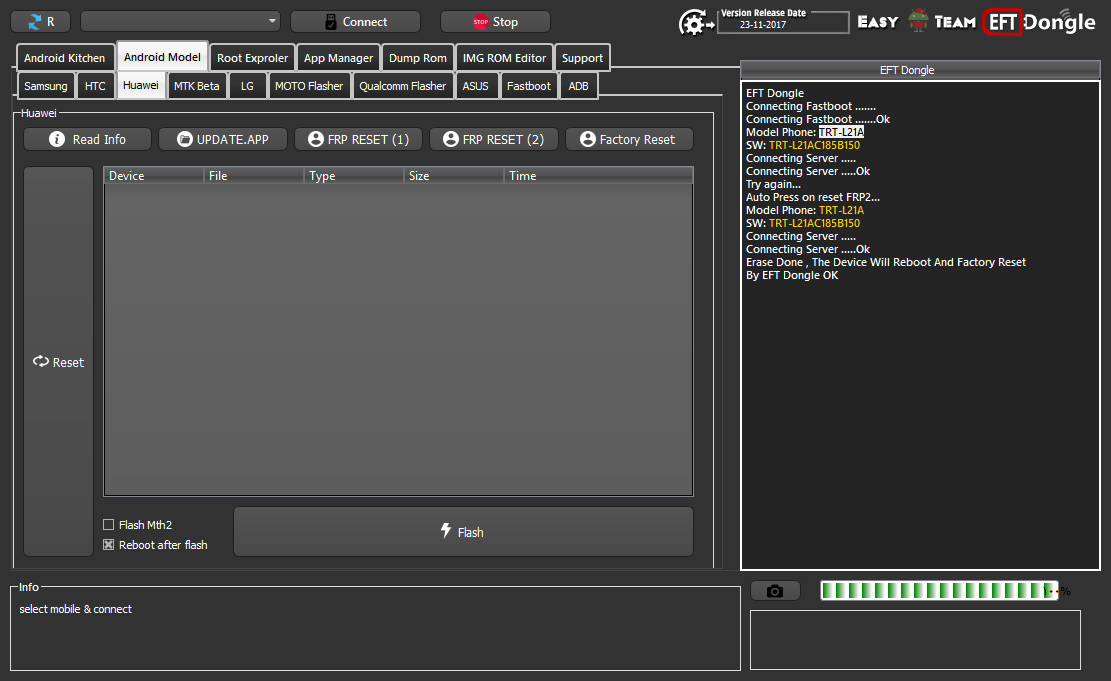Click the 'Erase Done' log line
This screenshot has width=1111, height=681.
(886, 262)
